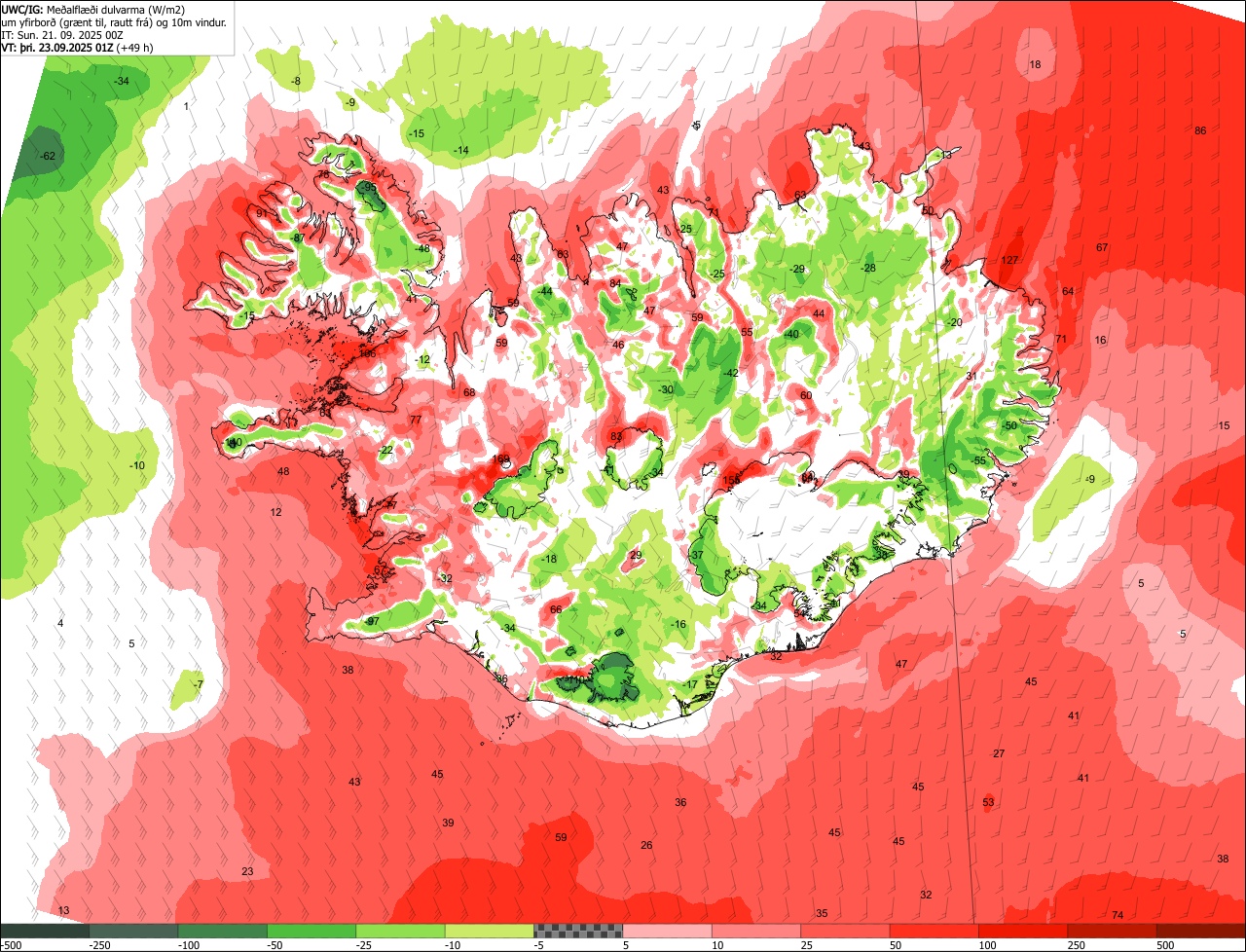This screenshot has height=952, width=1246.
Task: Click the map value '-7'
Action: [199, 684]
